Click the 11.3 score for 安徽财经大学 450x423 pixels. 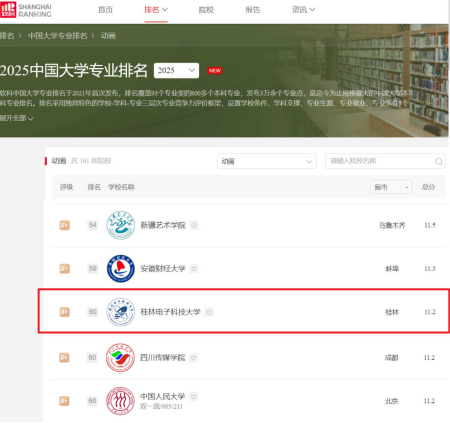click(430, 269)
